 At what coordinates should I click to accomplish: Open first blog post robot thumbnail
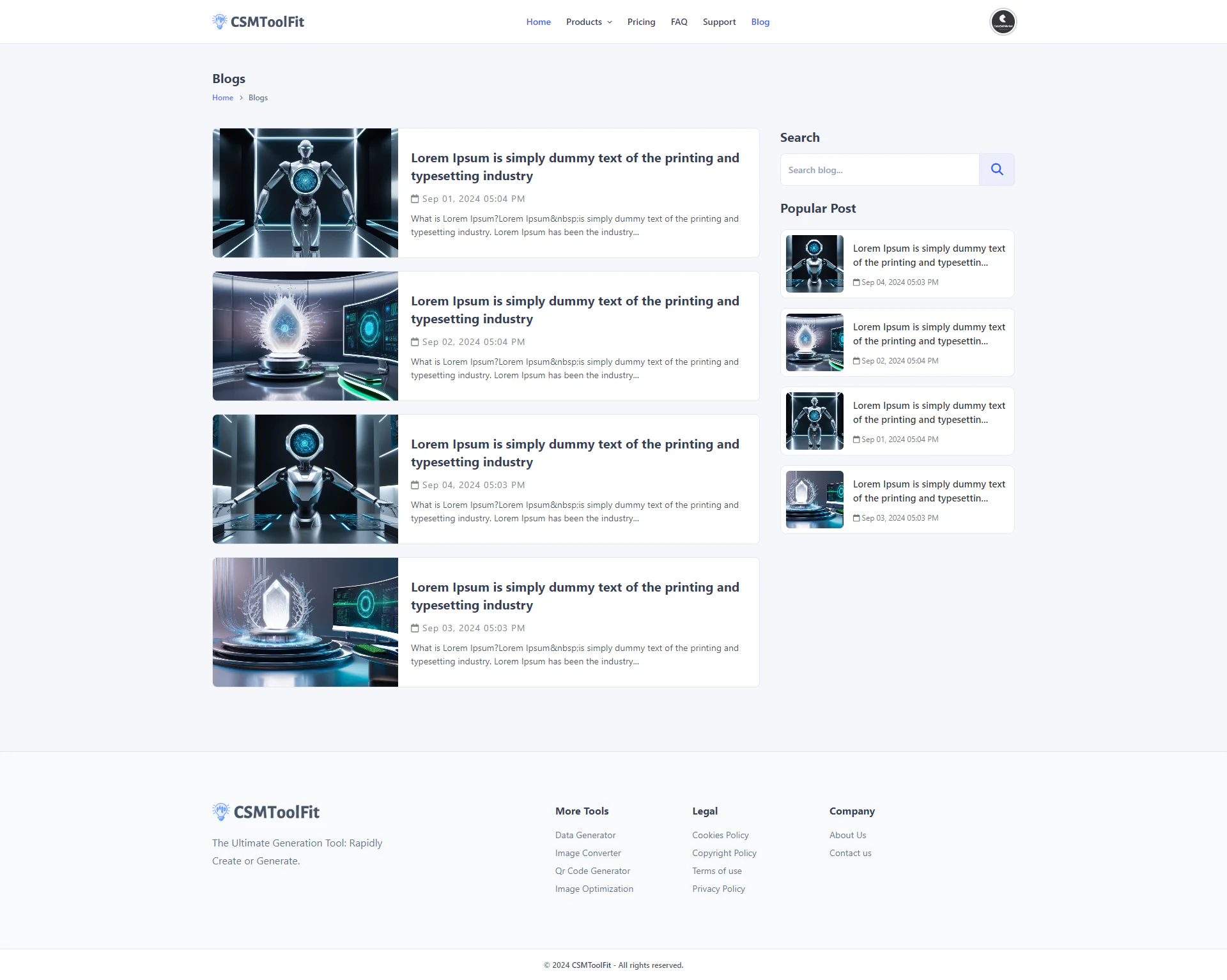305,193
